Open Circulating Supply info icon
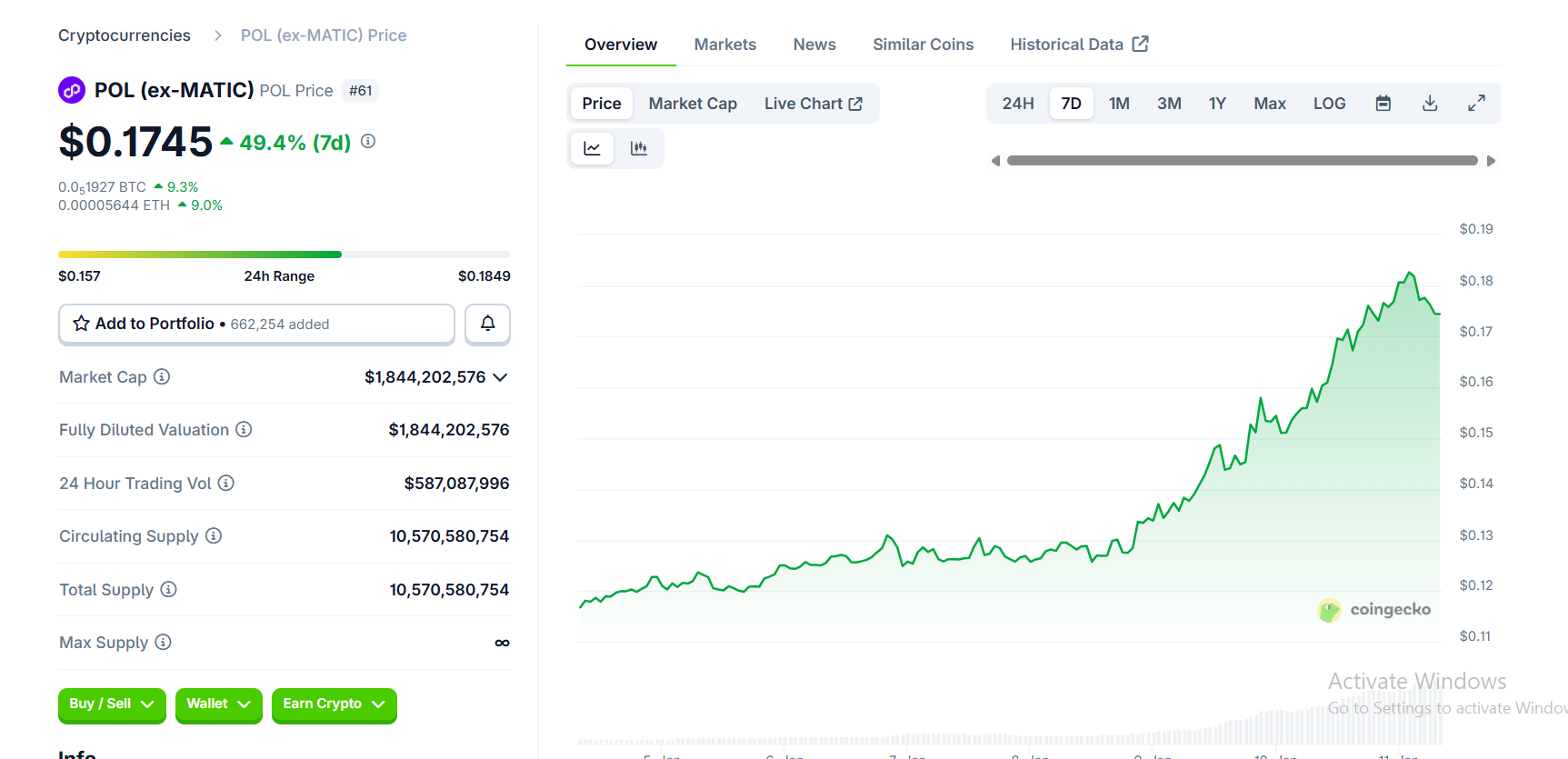The height and width of the screenshot is (759, 1568). (214, 535)
